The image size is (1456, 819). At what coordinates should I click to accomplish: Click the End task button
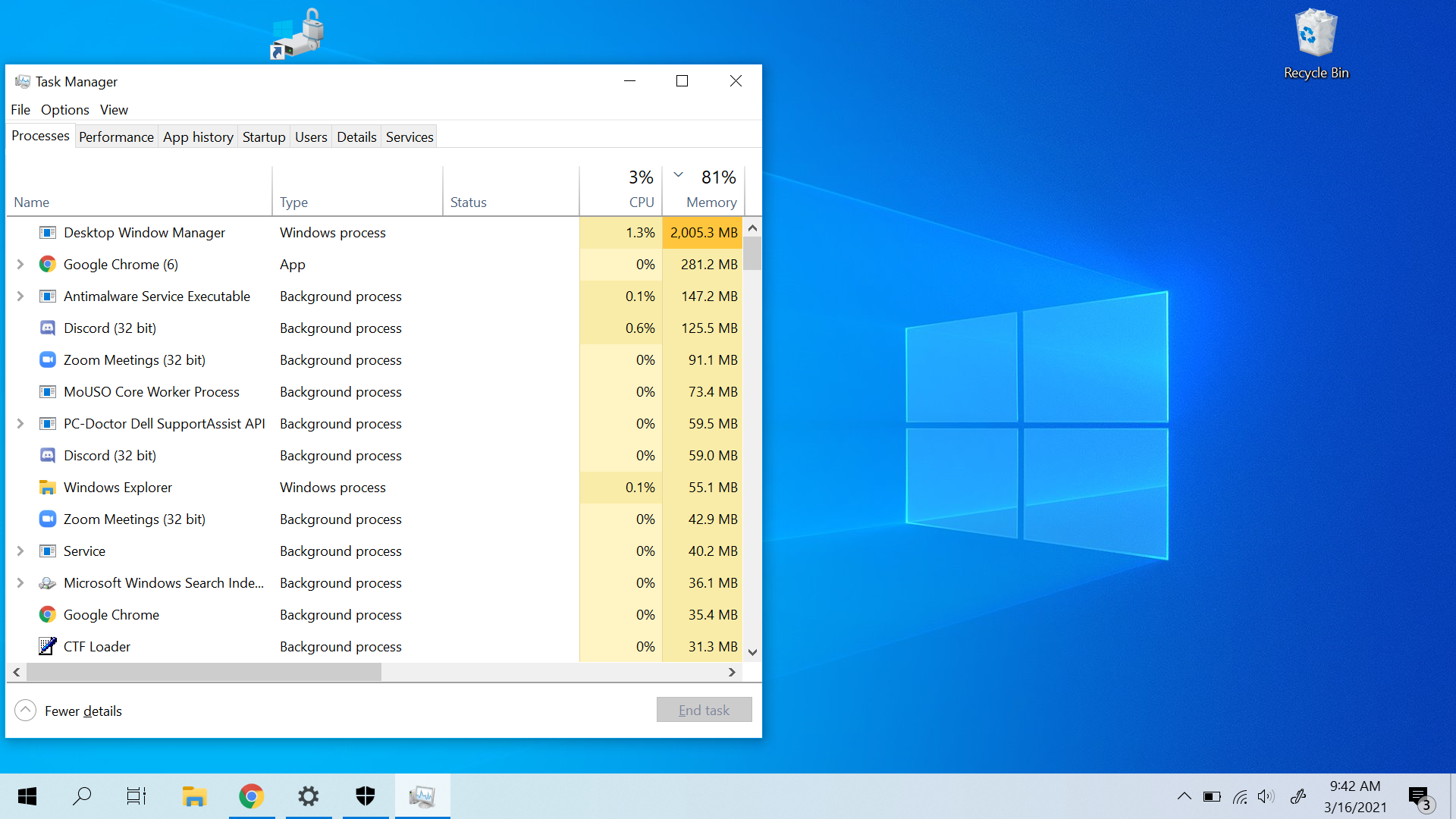click(704, 710)
